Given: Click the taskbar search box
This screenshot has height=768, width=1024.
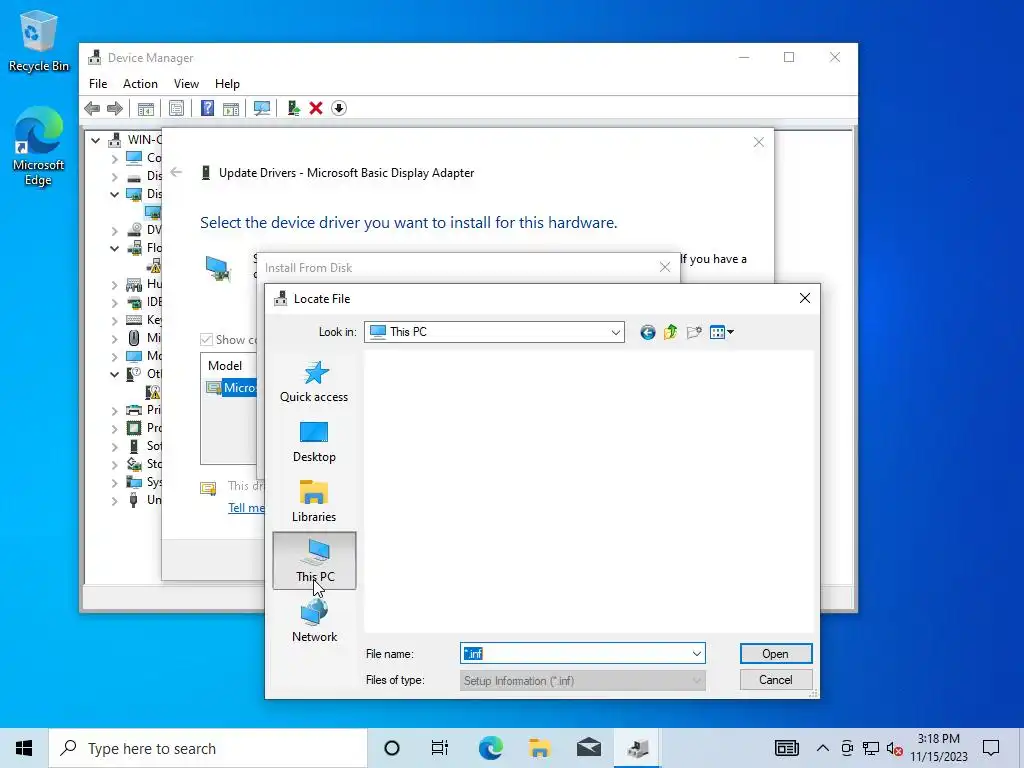Looking at the screenshot, I should click(x=208, y=748).
